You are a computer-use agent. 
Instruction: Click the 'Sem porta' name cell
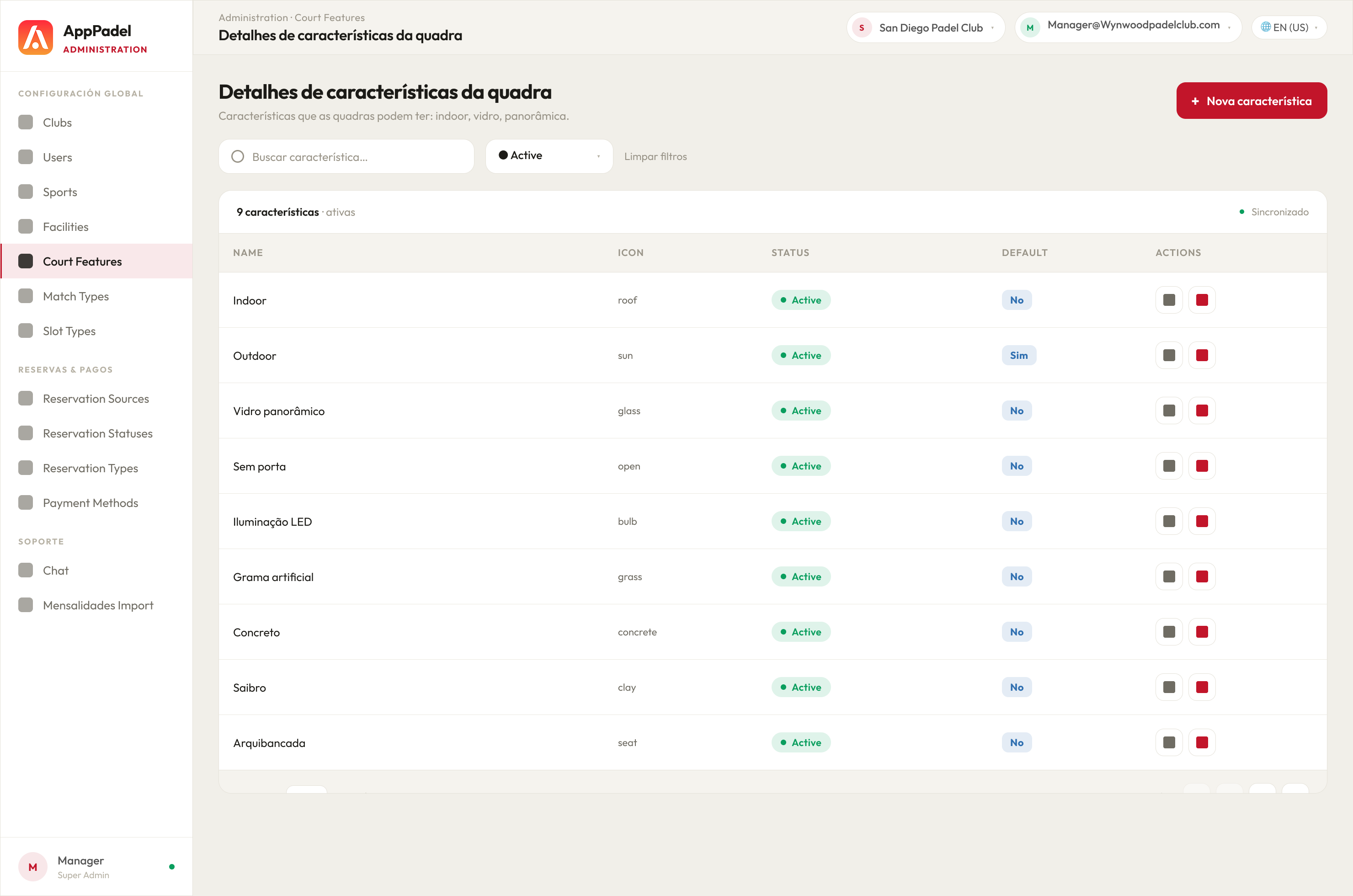click(260, 467)
